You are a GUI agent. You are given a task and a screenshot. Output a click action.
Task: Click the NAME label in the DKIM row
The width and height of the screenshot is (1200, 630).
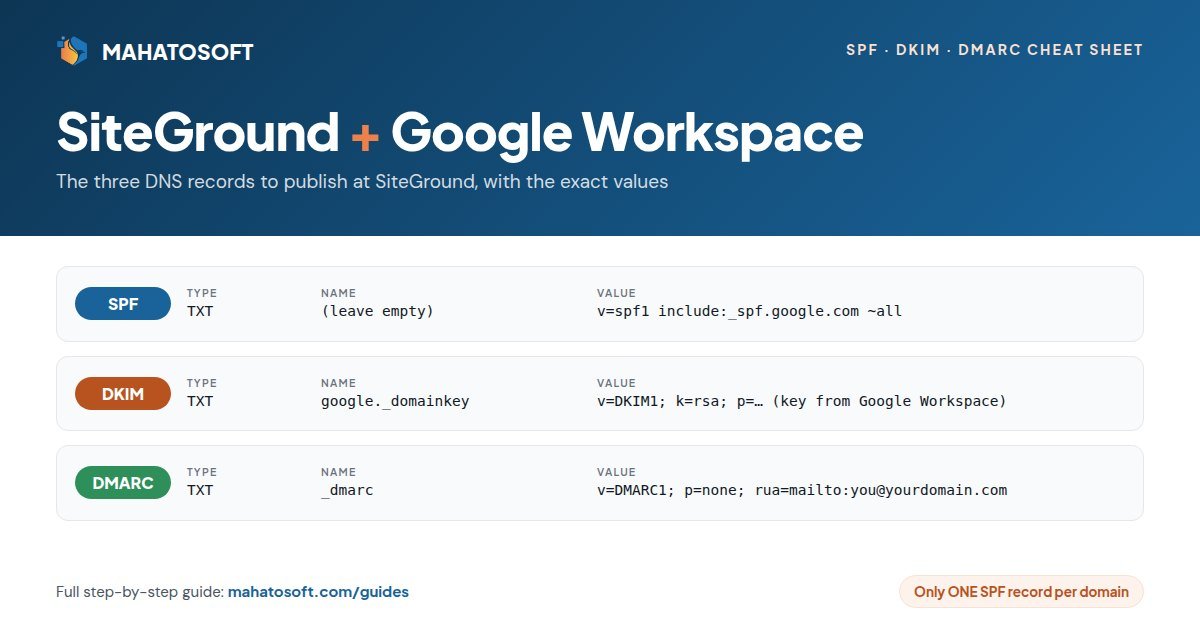[338, 383]
